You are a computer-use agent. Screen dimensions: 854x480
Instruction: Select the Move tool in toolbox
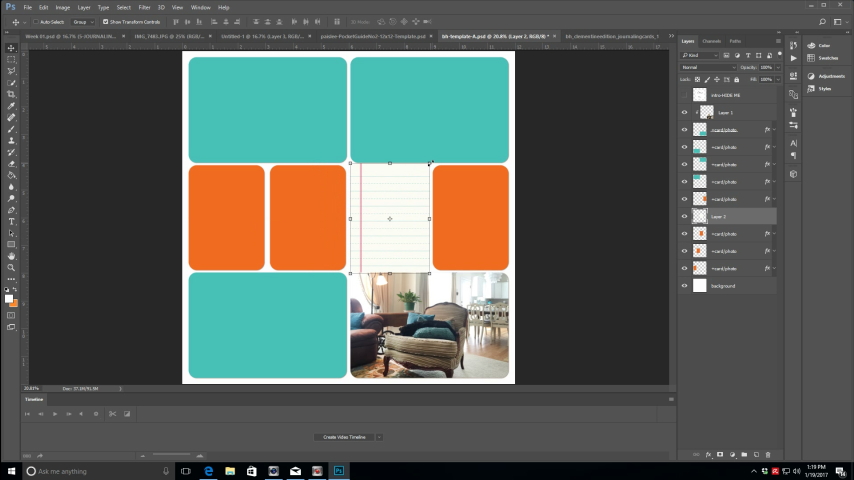(11, 48)
